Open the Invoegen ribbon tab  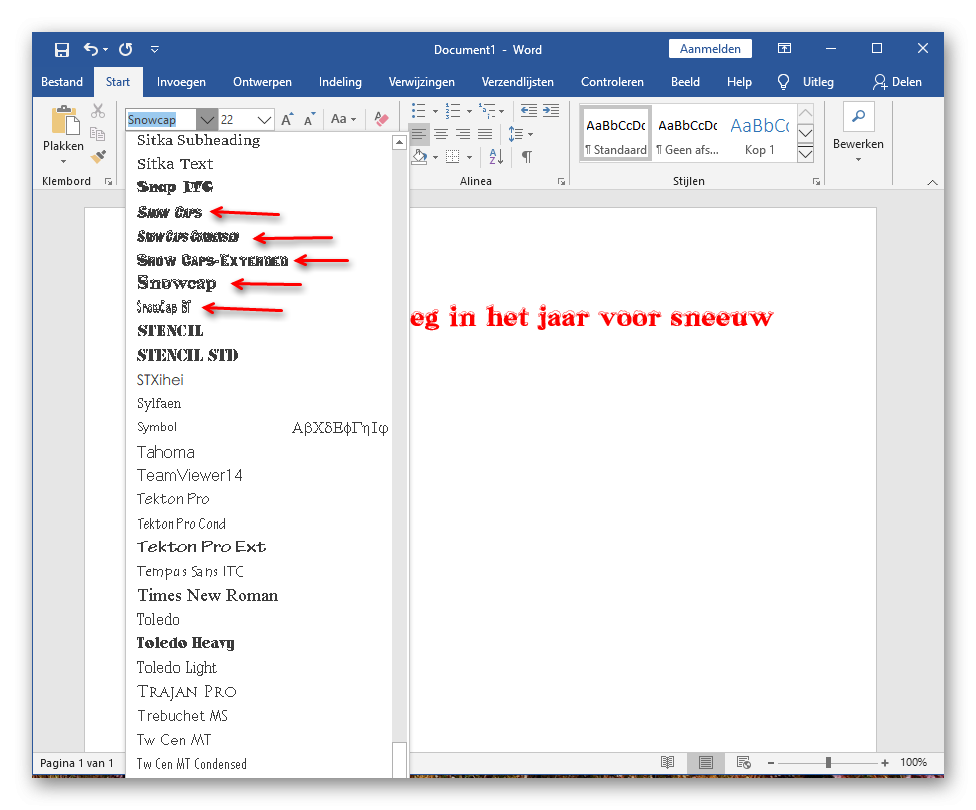click(x=181, y=82)
